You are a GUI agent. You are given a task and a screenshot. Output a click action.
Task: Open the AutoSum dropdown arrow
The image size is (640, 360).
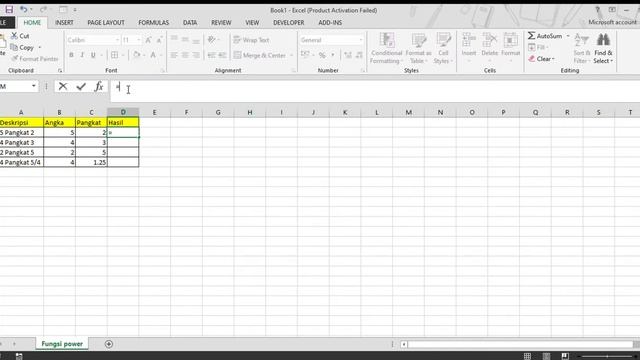(x=568, y=36)
